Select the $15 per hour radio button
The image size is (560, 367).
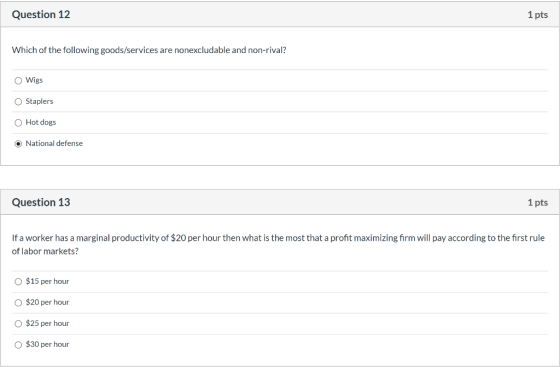tap(18, 282)
